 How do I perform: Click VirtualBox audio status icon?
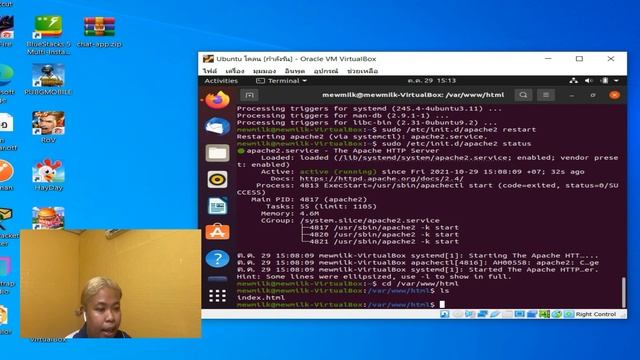tap(470, 314)
